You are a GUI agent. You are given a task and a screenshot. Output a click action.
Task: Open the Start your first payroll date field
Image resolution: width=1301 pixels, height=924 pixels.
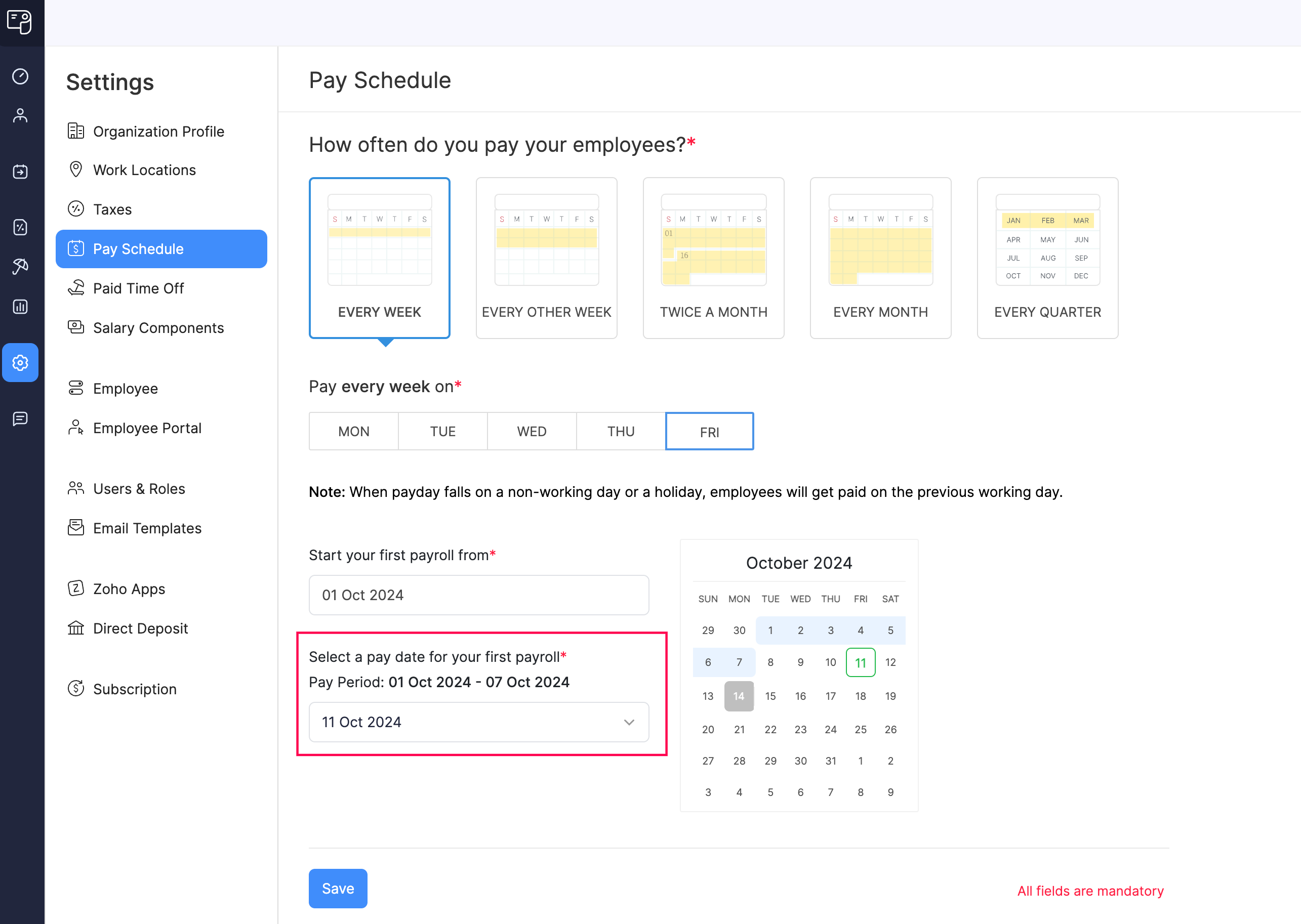(478, 595)
